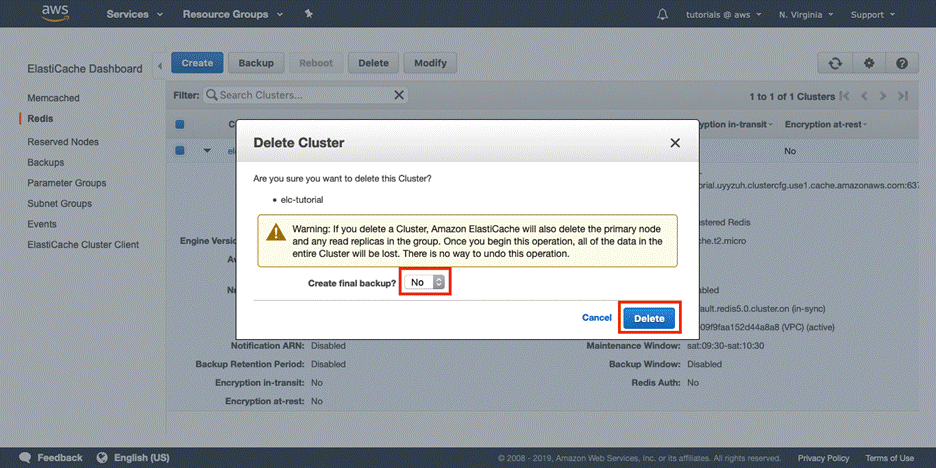Collapse the elc-tutorial row details arrow
The image size is (936, 468).
208,151
